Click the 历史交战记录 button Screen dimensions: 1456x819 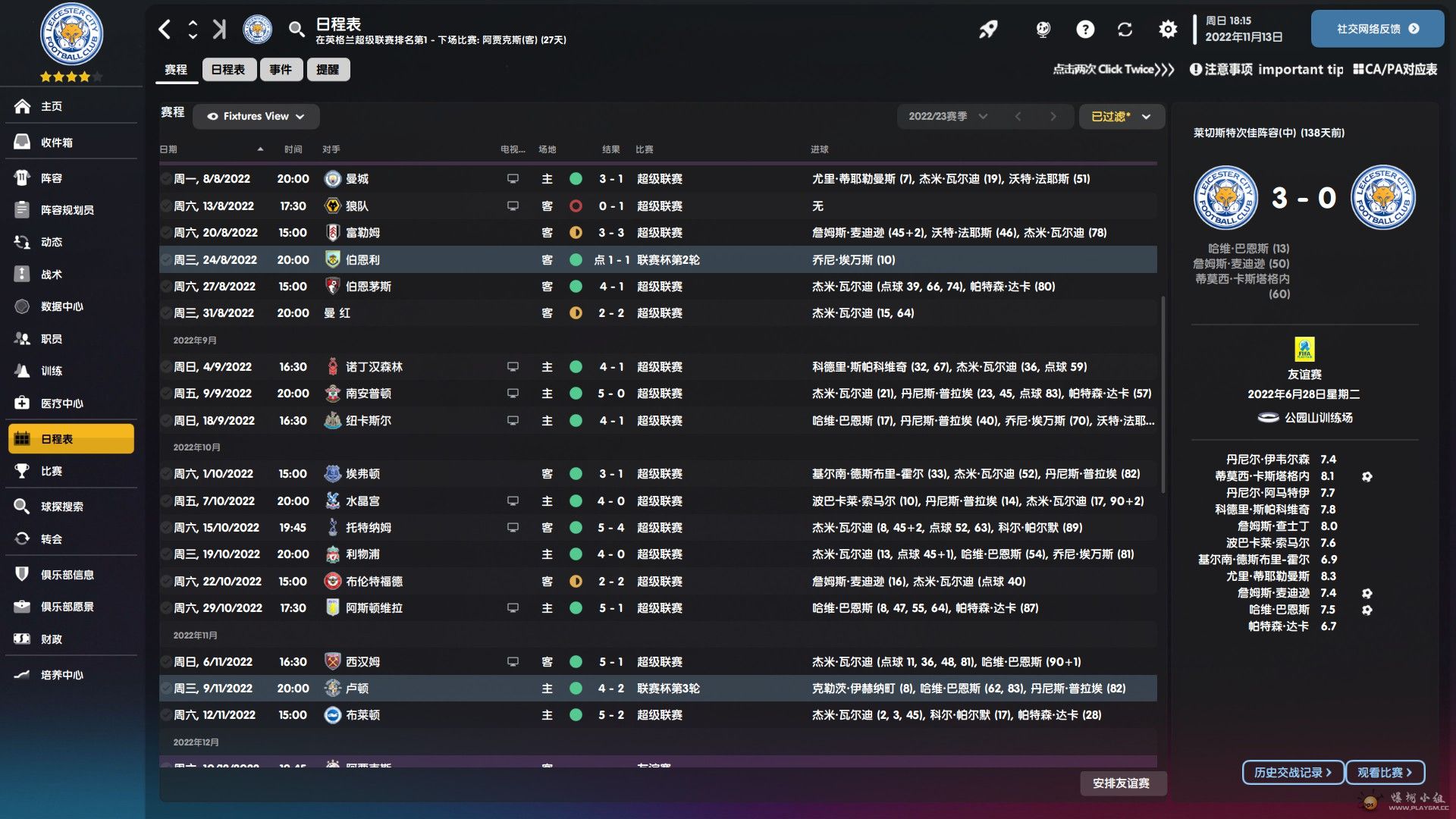(1293, 773)
